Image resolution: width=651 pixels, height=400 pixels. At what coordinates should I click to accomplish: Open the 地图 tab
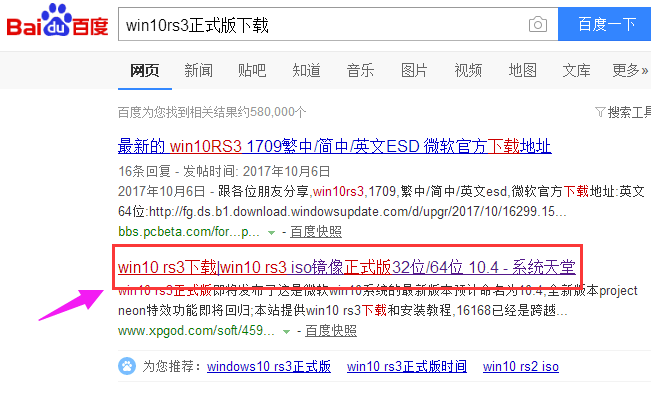[x=522, y=70]
